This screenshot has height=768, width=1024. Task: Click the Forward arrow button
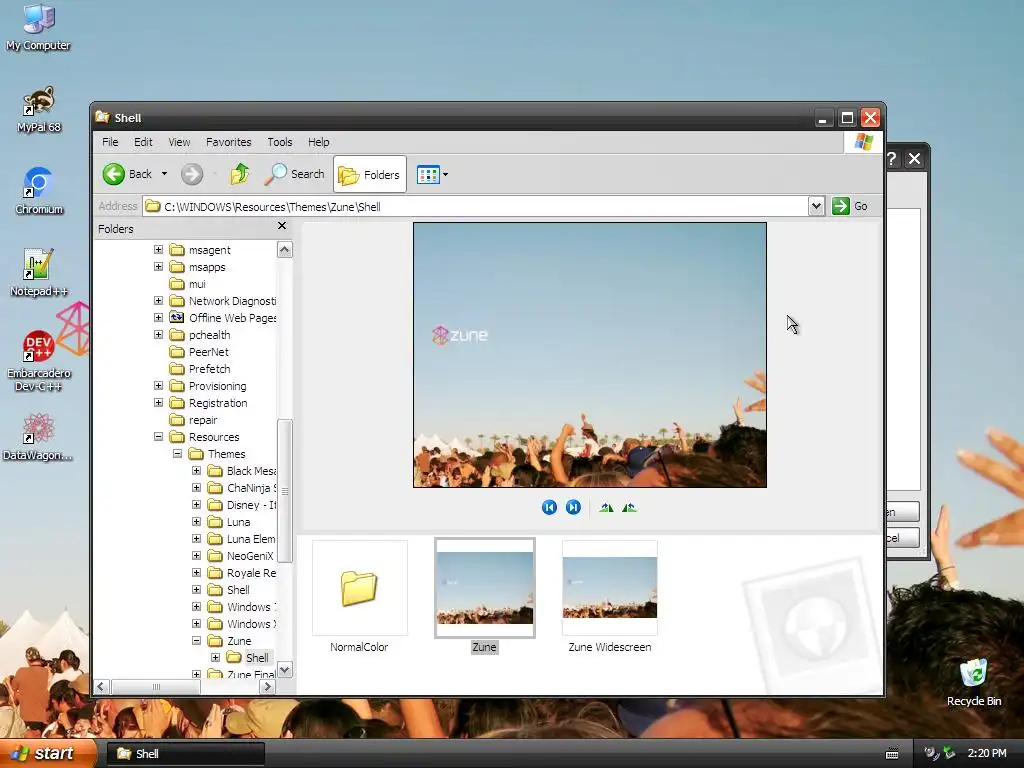191,174
